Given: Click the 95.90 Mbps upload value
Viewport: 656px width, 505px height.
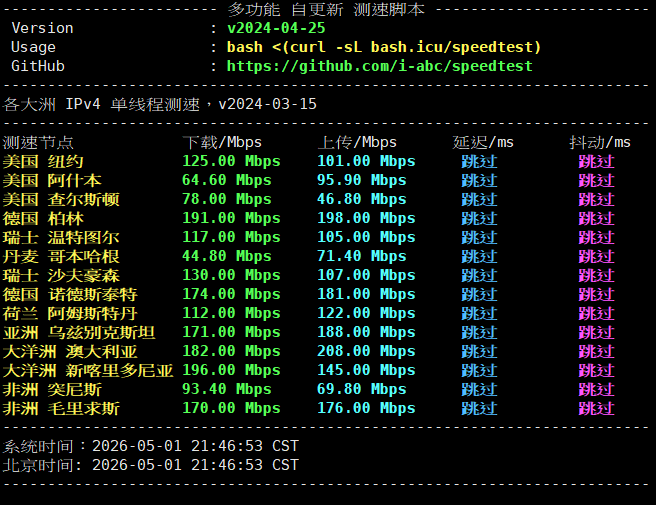Looking at the screenshot, I should (x=361, y=180).
